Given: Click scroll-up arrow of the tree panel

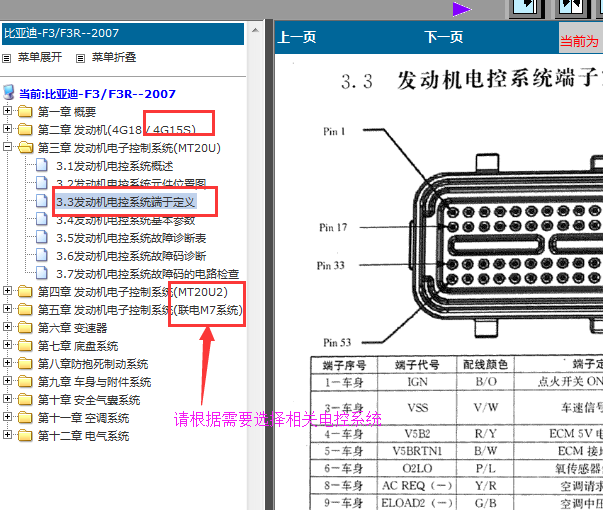Looking at the screenshot, I should [255, 30].
